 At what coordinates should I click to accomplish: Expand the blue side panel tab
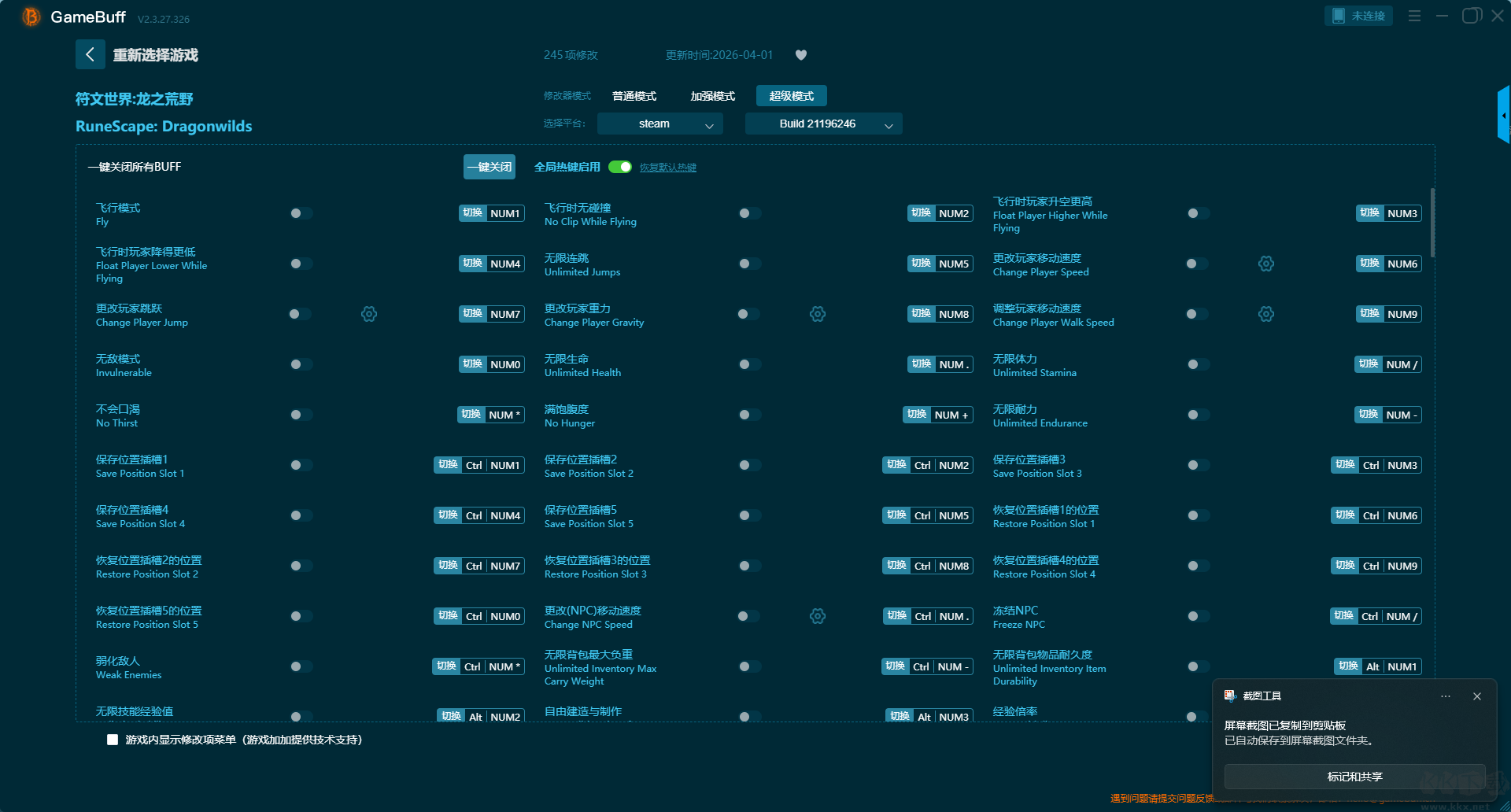coord(1503,115)
